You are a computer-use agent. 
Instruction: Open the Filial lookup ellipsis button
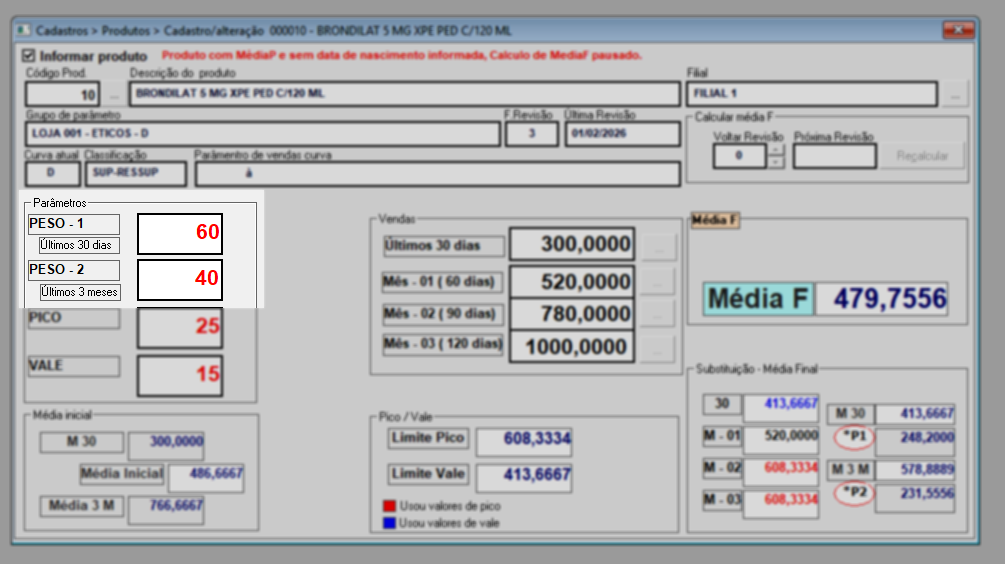point(956,95)
